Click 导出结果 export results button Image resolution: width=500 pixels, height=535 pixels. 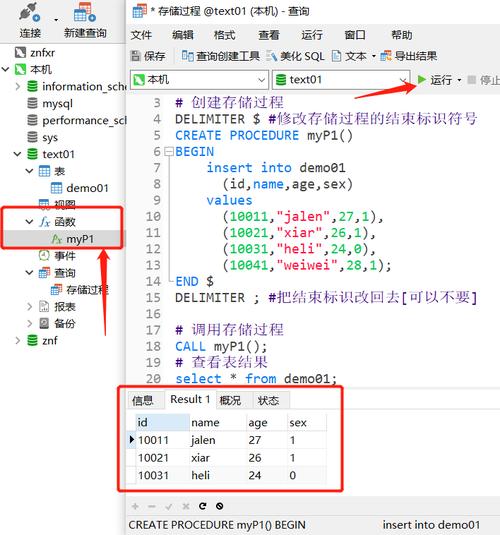pyautogui.click(x=409, y=56)
